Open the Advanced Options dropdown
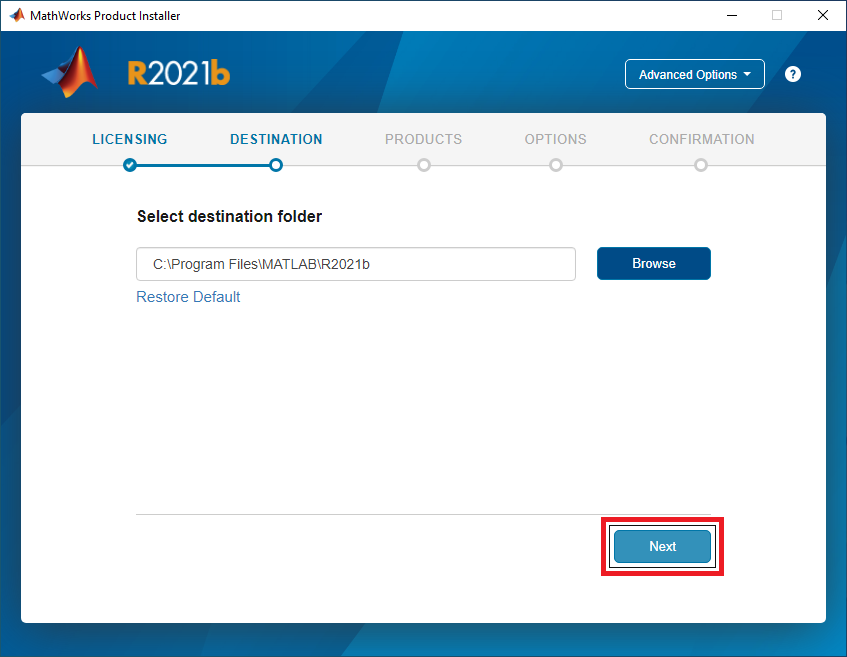Screen dimensions: 847x657 [x=694, y=74]
